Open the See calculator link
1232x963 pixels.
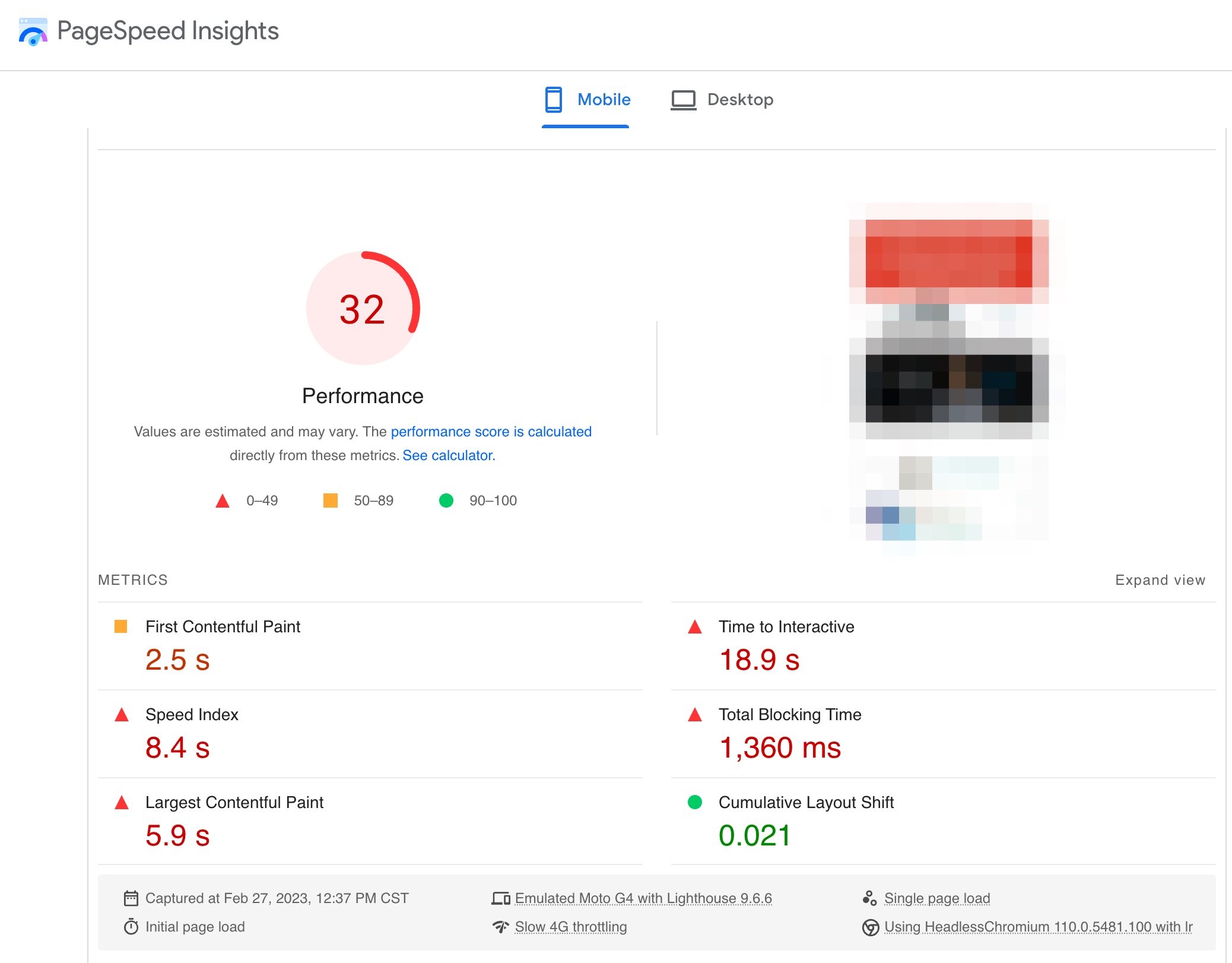[449, 455]
